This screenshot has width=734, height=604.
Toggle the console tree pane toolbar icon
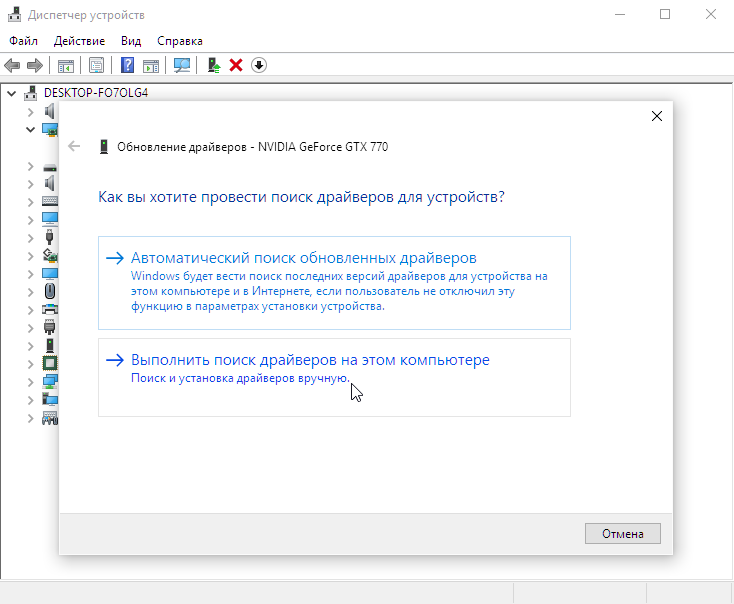coord(66,65)
